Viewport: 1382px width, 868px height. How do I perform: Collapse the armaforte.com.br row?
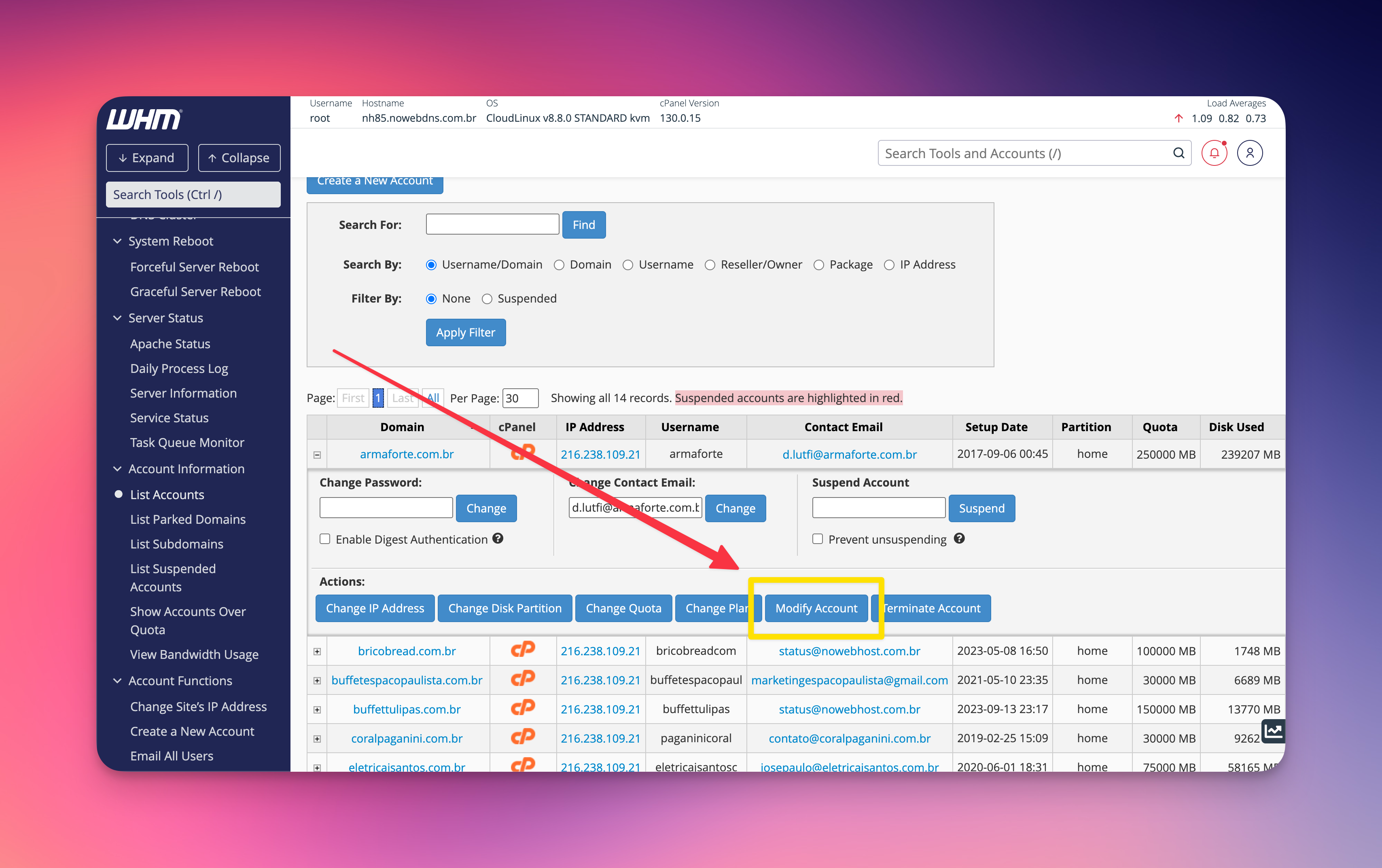click(317, 455)
